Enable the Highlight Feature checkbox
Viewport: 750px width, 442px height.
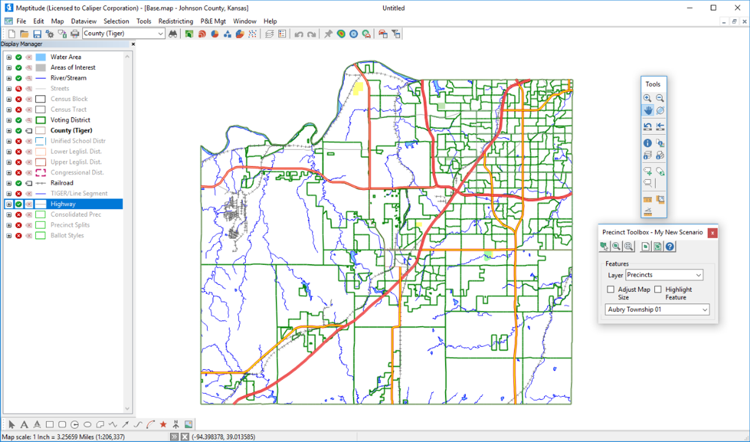pos(658,289)
